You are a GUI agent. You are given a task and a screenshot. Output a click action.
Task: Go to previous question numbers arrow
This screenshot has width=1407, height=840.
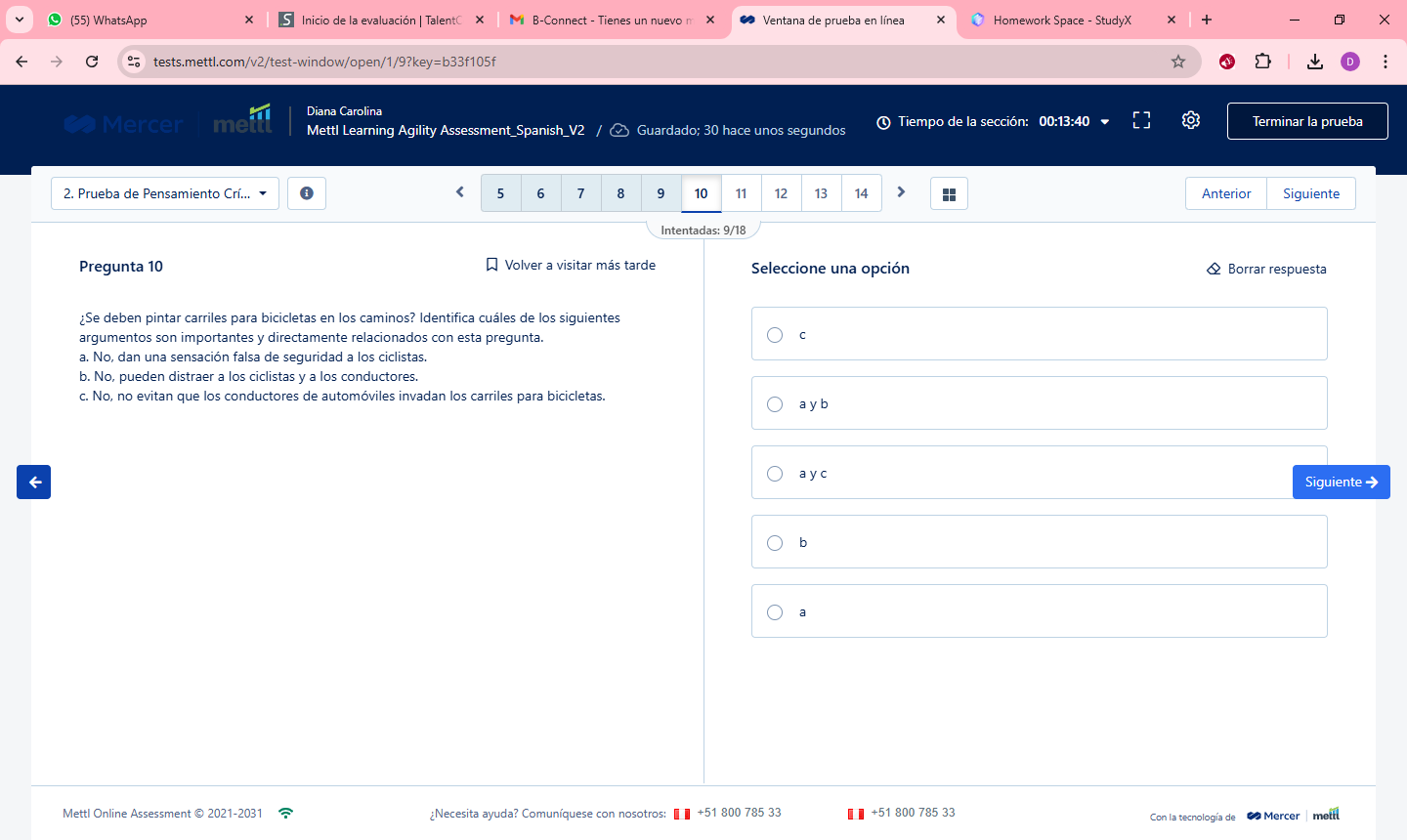[460, 192]
